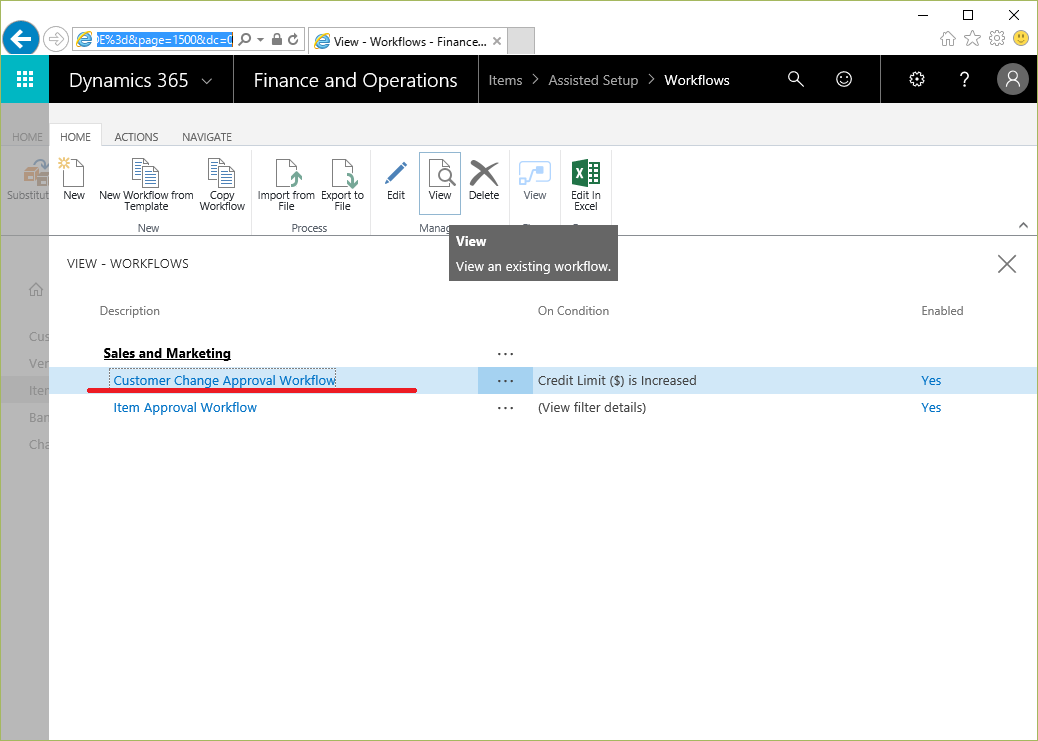Switch to the HOME ribbon tab
1038x741 pixels.
point(75,136)
